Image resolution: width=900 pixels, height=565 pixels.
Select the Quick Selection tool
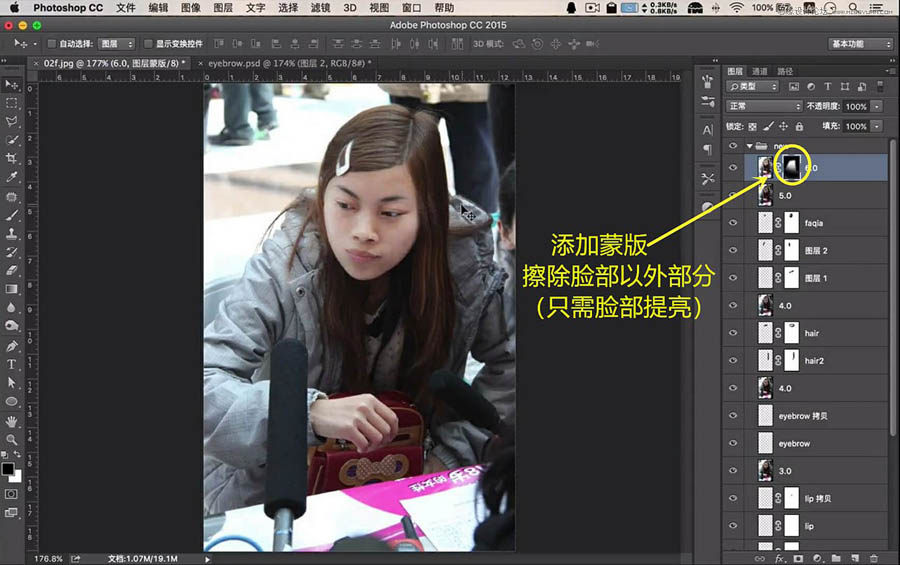click(x=11, y=140)
